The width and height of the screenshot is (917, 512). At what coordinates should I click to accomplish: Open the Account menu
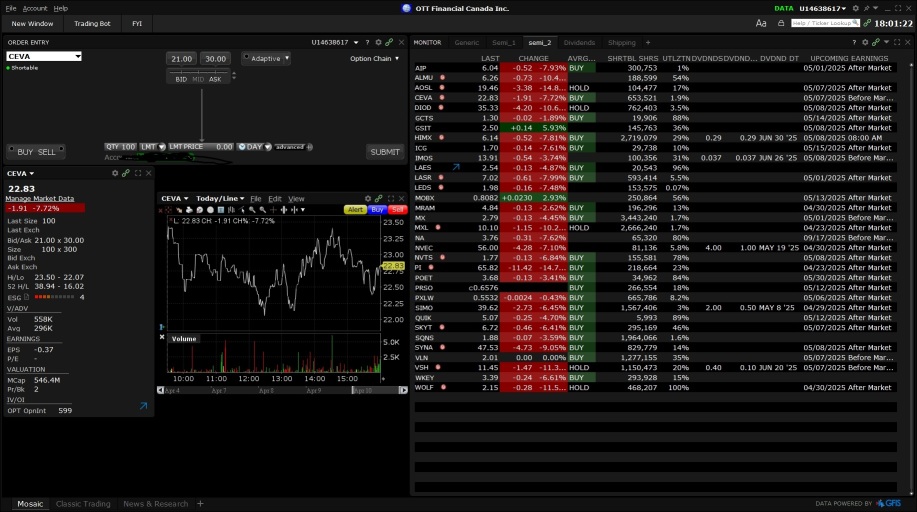pos(35,8)
